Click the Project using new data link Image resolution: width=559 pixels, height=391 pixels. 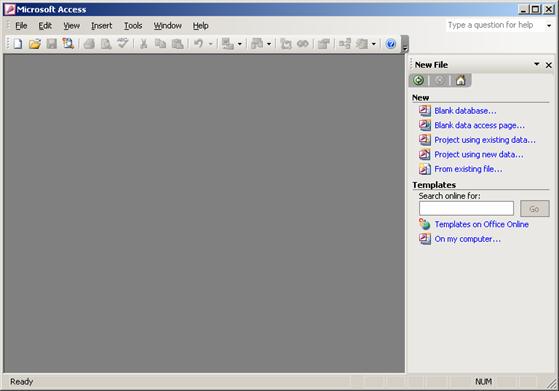coord(479,155)
